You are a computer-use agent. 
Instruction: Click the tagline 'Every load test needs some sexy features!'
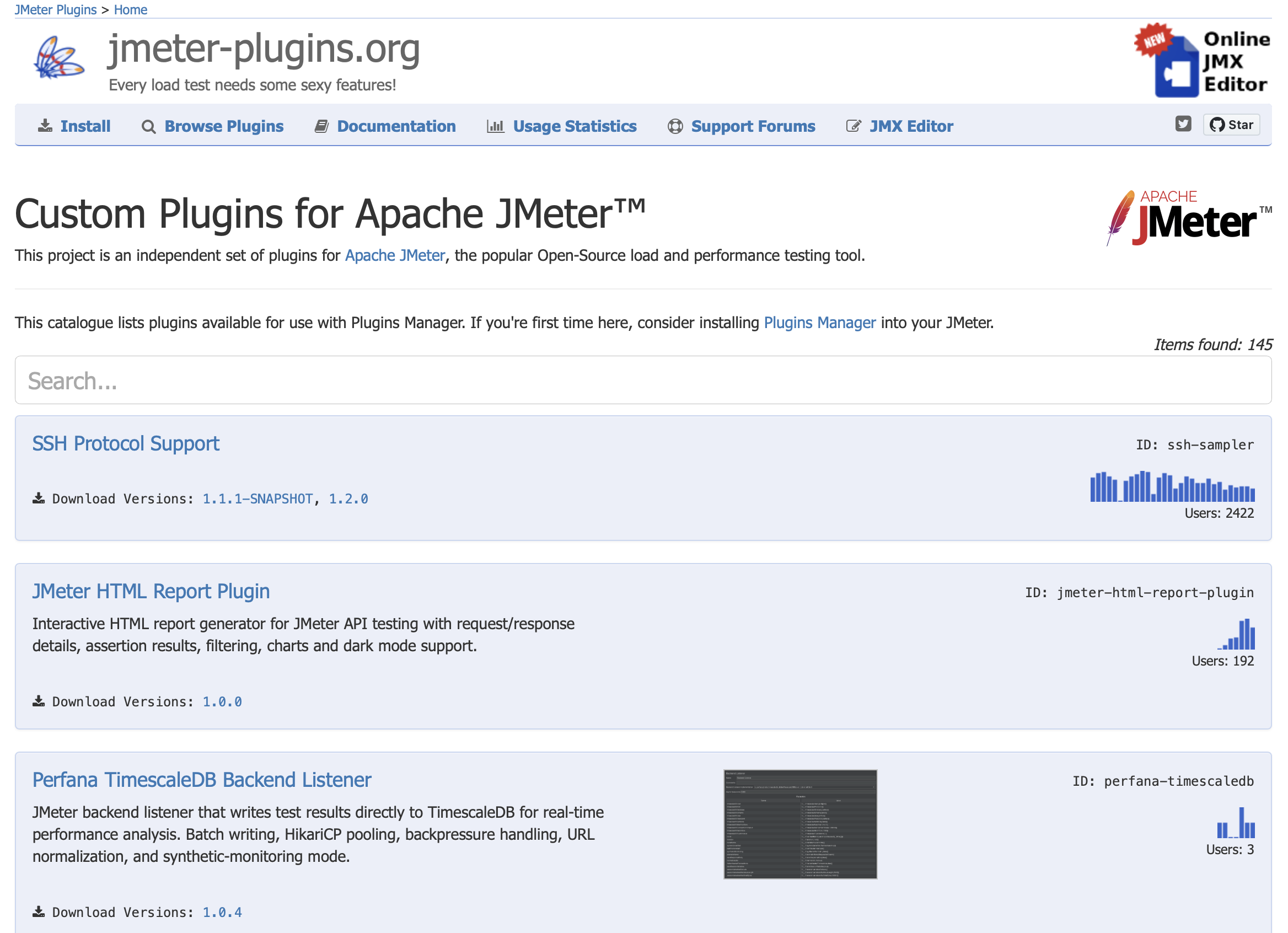pos(252,85)
